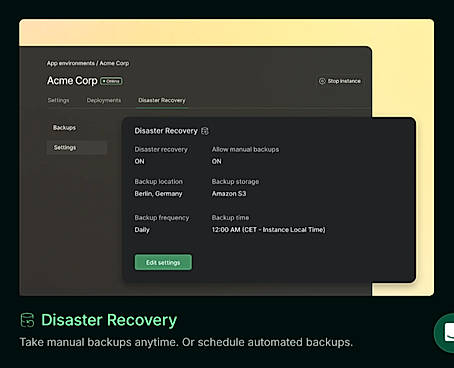The width and height of the screenshot is (454, 368).
Task: Click the stop icon in Stop instance
Action: pyautogui.click(x=322, y=81)
